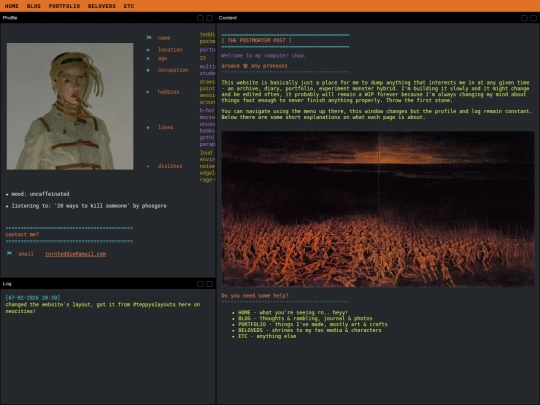Click the 'name' label in the profile

[164, 38]
